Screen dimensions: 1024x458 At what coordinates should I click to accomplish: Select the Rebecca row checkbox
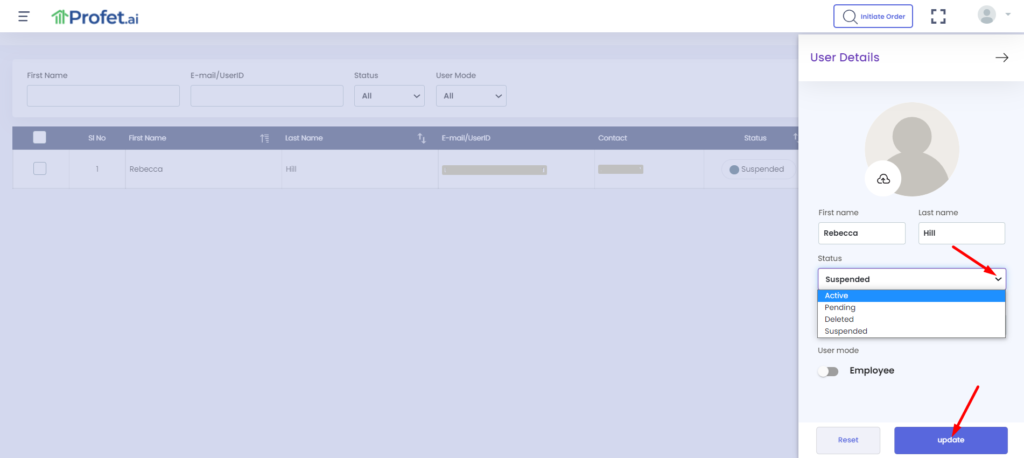pyautogui.click(x=40, y=169)
